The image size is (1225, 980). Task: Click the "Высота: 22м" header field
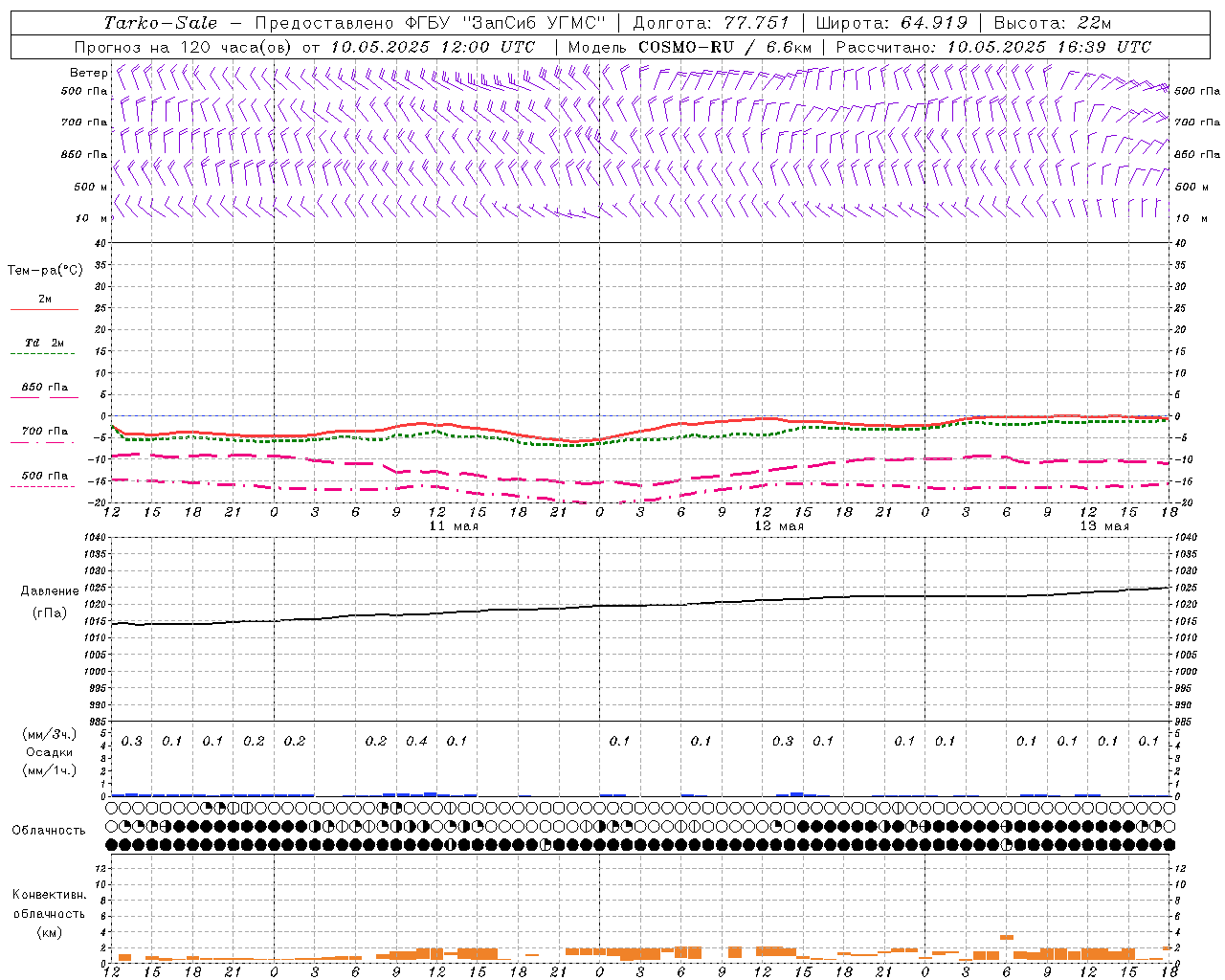click(x=1053, y=23)
